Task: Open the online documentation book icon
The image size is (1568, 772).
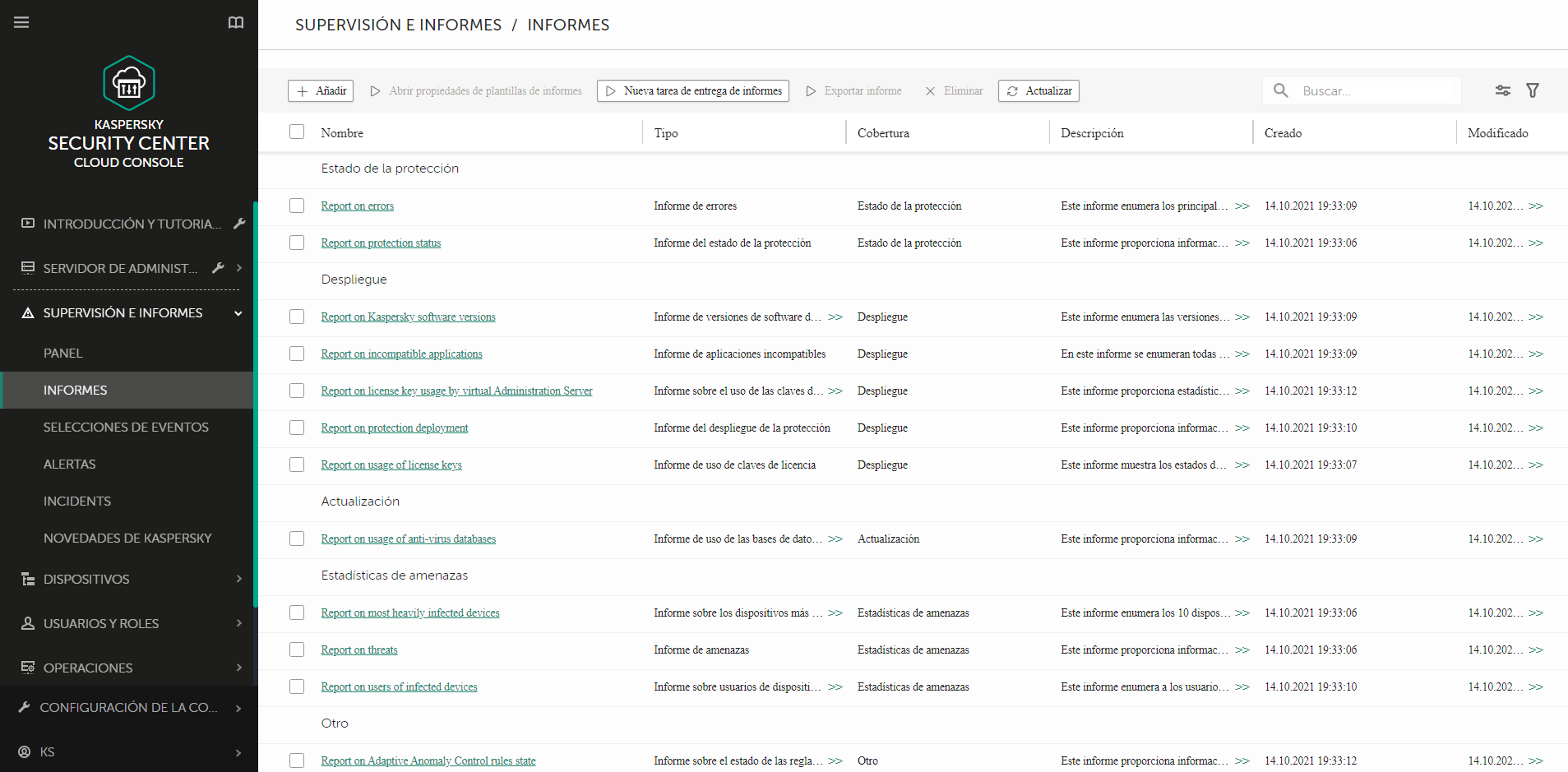Action: 236,22
